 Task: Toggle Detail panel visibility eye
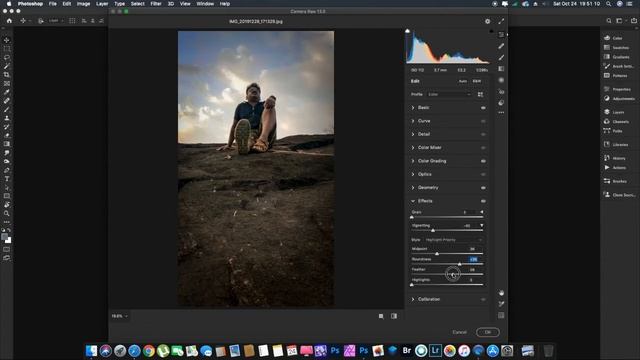[x=483, y=134]
